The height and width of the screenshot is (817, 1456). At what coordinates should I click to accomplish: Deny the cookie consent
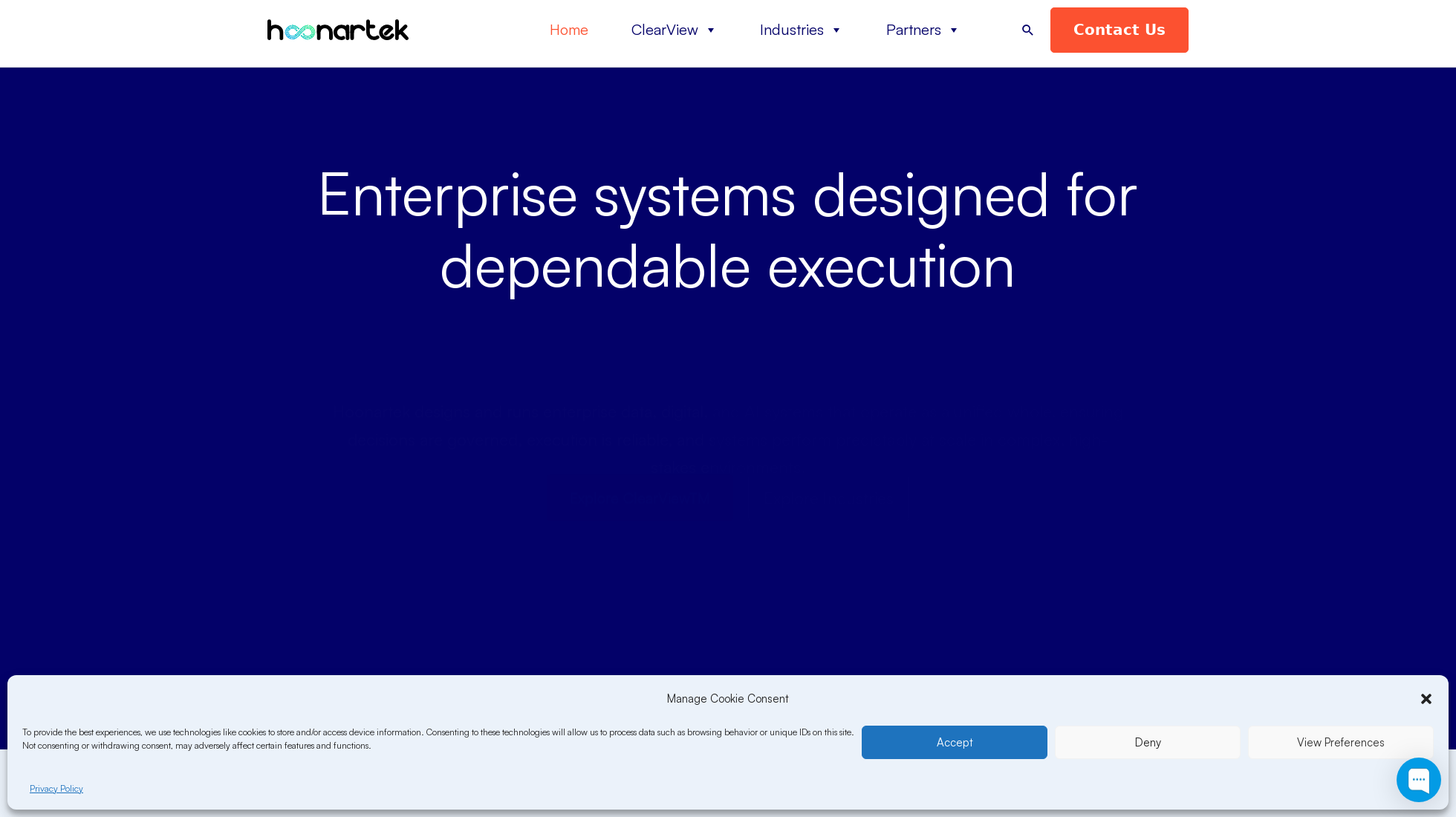point(1147,742)
